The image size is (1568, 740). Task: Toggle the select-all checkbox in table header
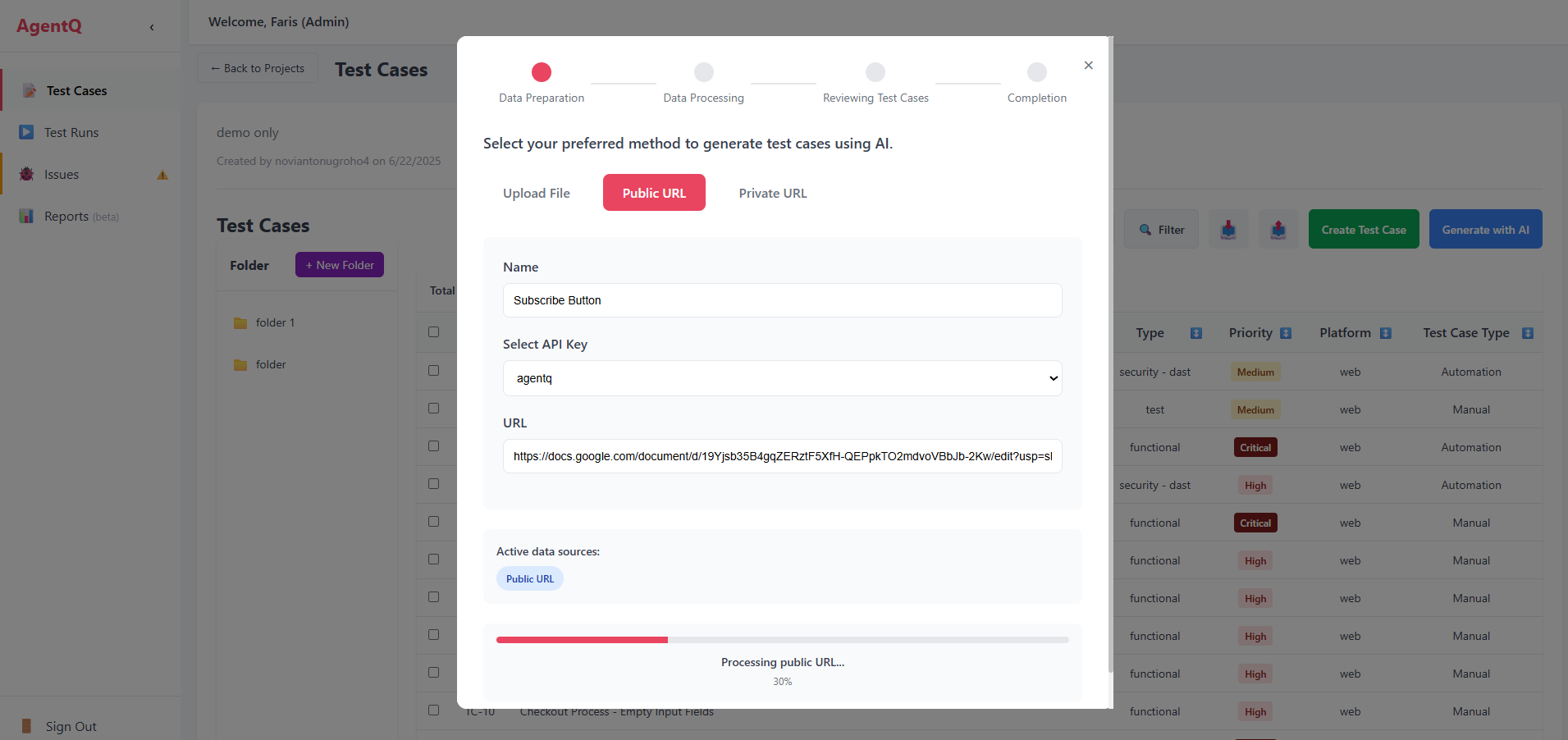433,332
